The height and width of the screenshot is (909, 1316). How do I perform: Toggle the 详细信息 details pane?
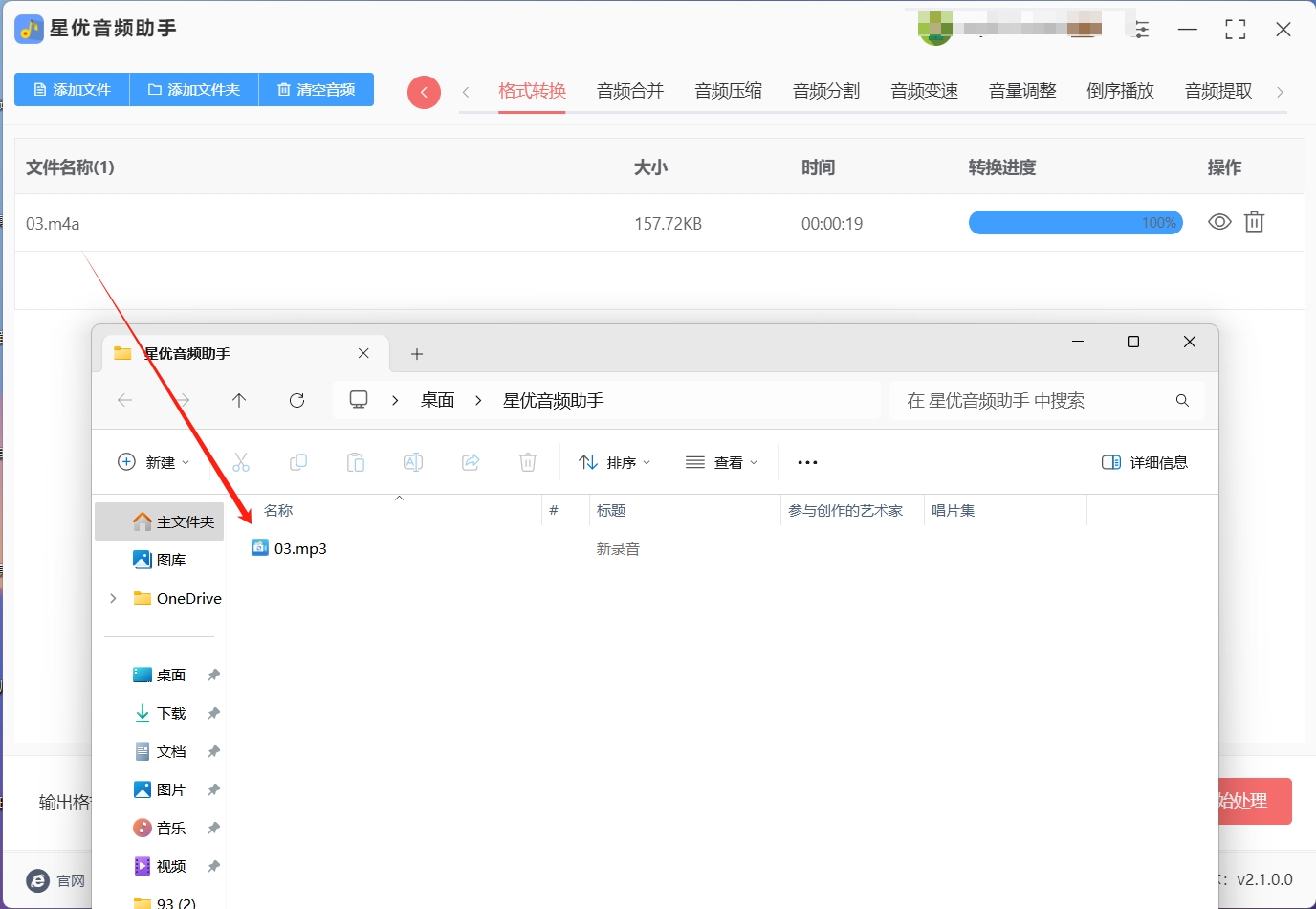coord(1145,462)
